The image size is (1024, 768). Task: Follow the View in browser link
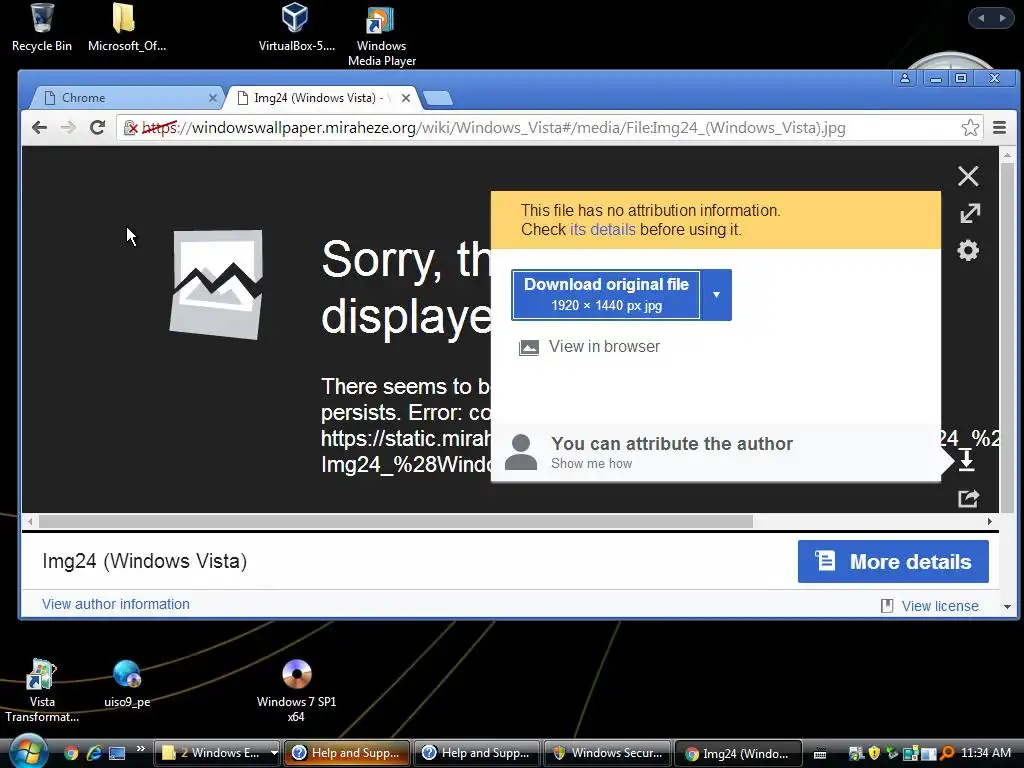click(604, 347)
